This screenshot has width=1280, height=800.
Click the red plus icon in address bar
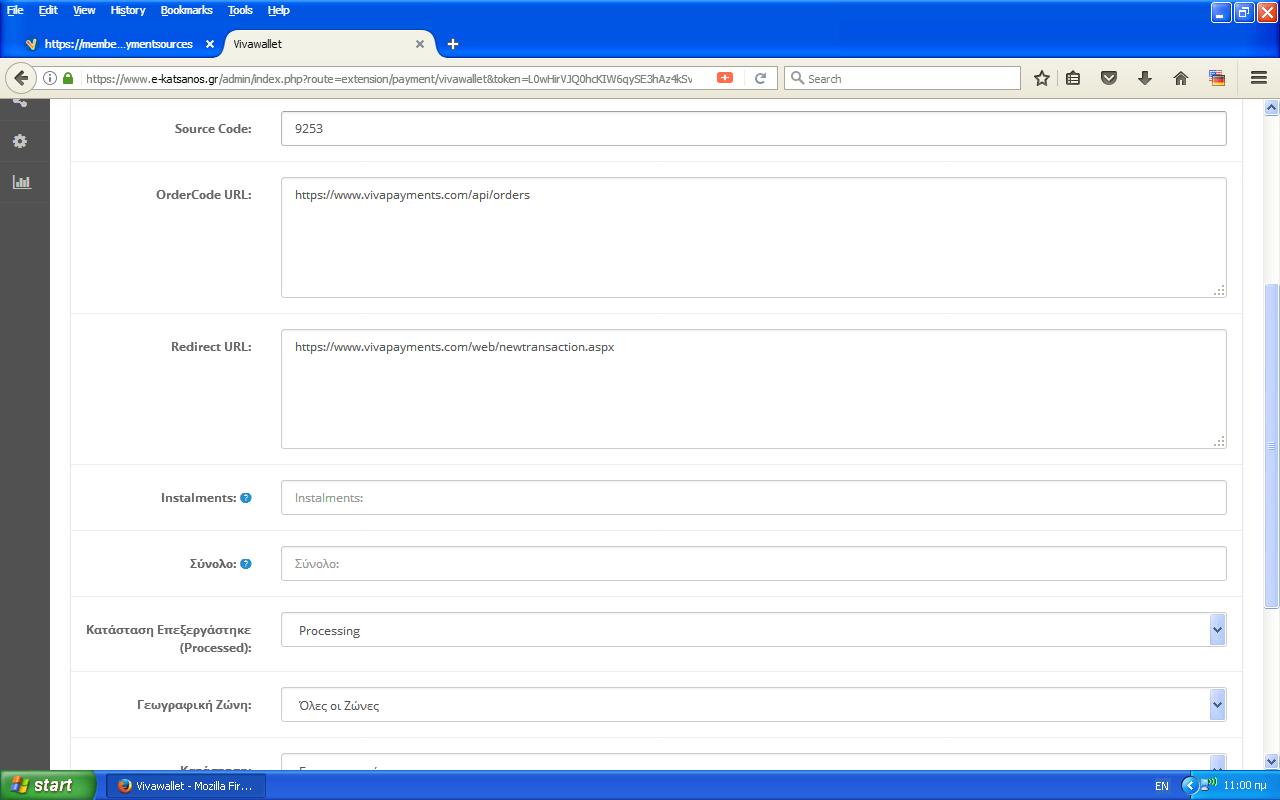[x=725, y=78]
